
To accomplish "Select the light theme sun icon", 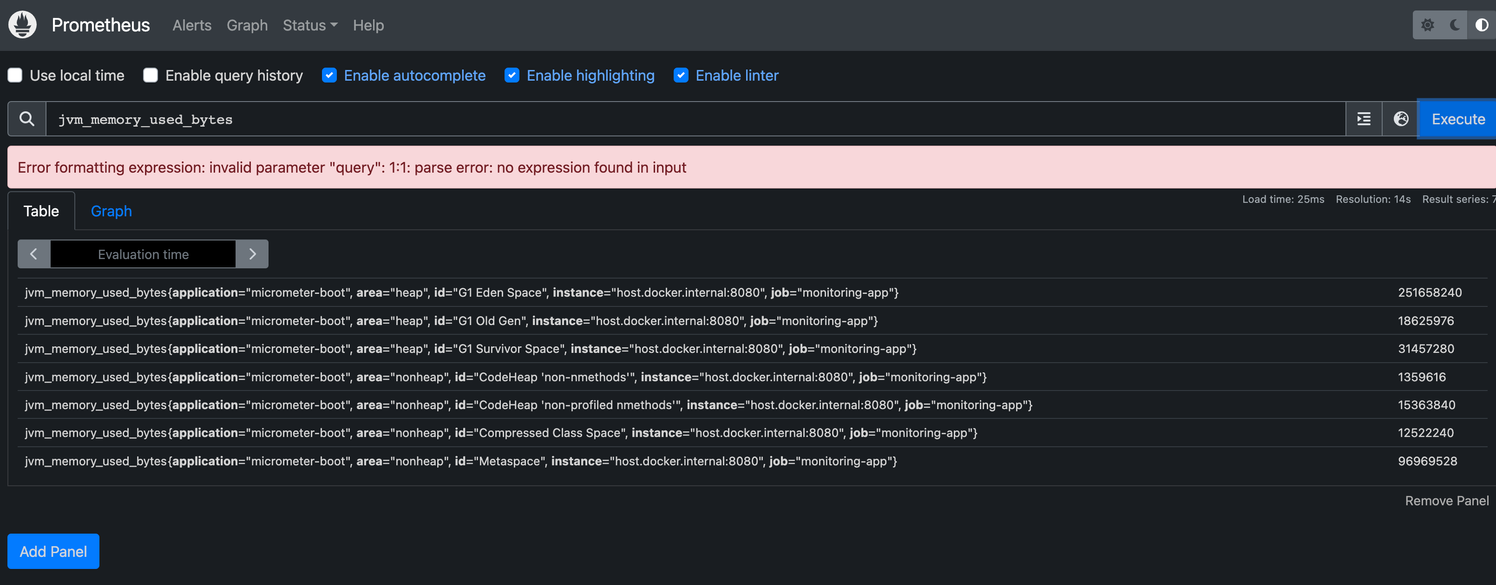I will (x=1427, y=25).
